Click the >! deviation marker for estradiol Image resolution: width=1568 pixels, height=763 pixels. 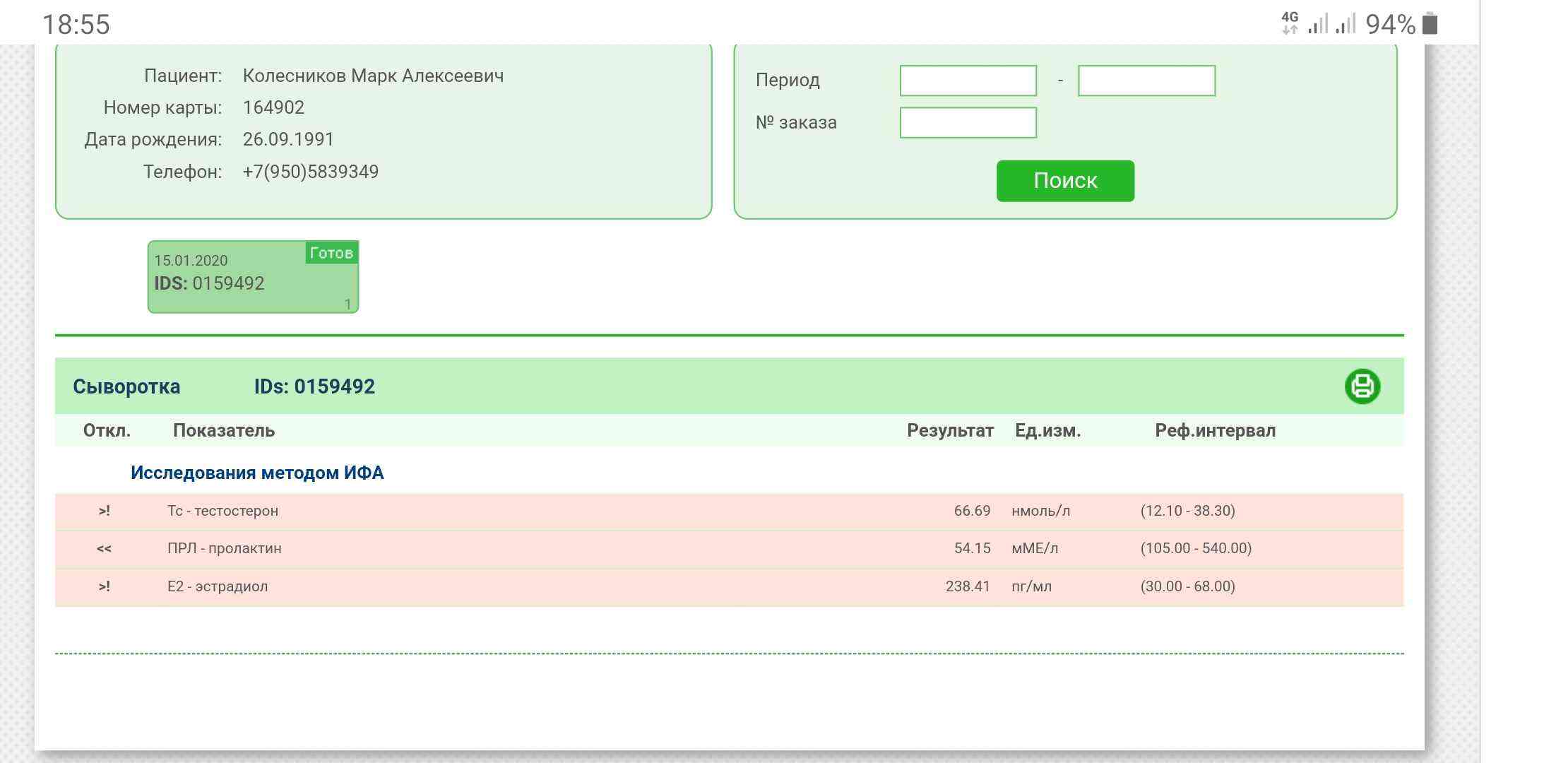pyautogui.click(x=105, y=586)
